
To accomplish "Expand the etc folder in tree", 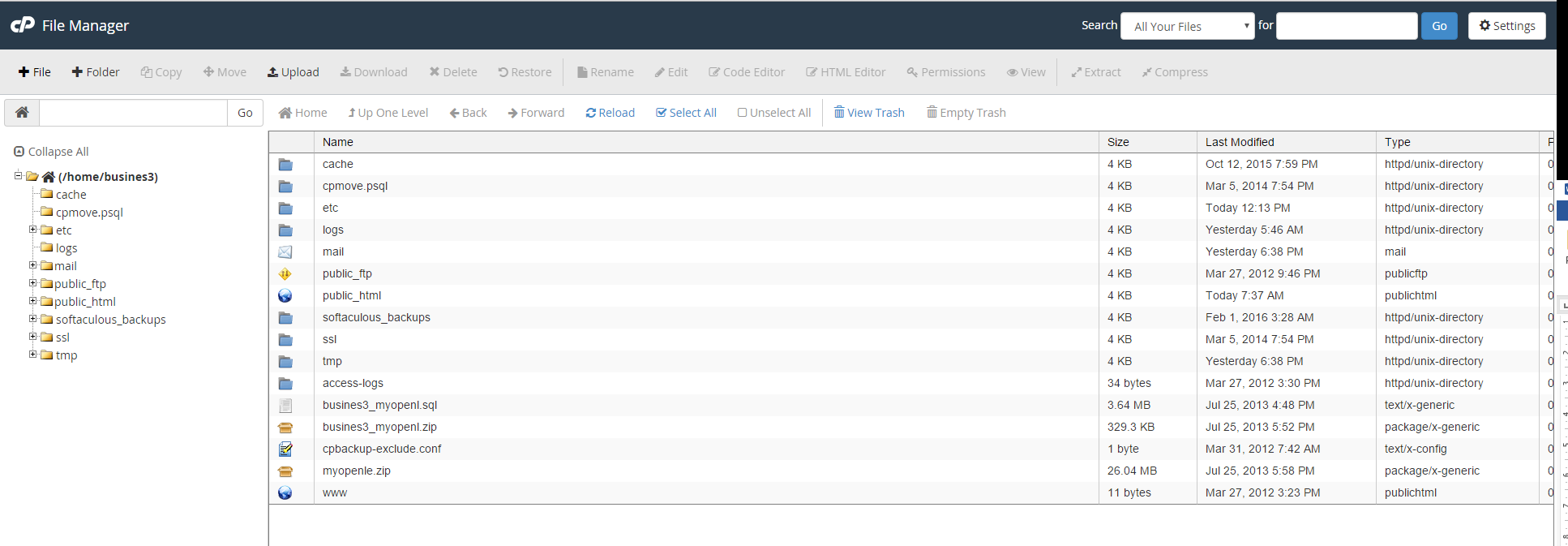I will tap(33, 230).
